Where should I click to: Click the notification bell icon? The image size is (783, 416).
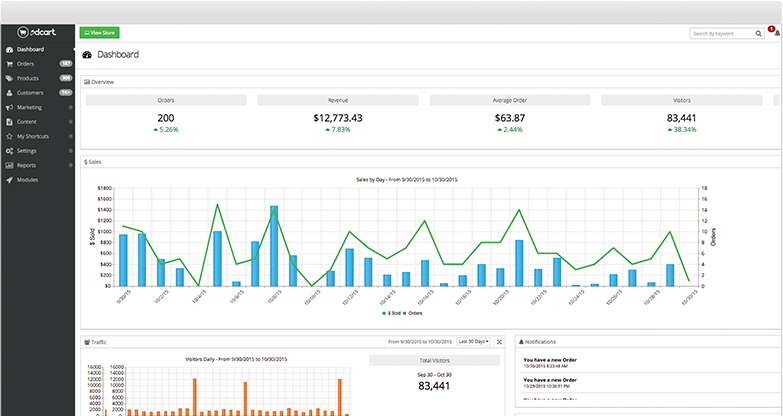point(777,33)
